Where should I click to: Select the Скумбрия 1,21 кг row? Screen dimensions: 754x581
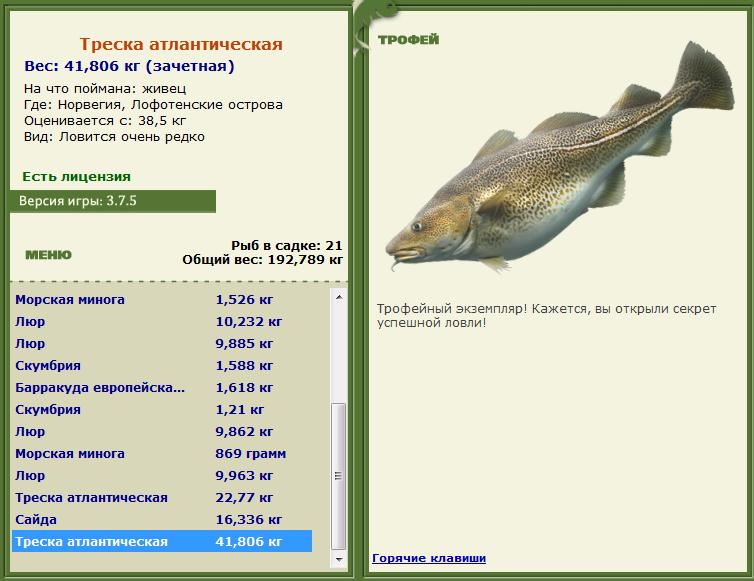[x=162, y=409]
